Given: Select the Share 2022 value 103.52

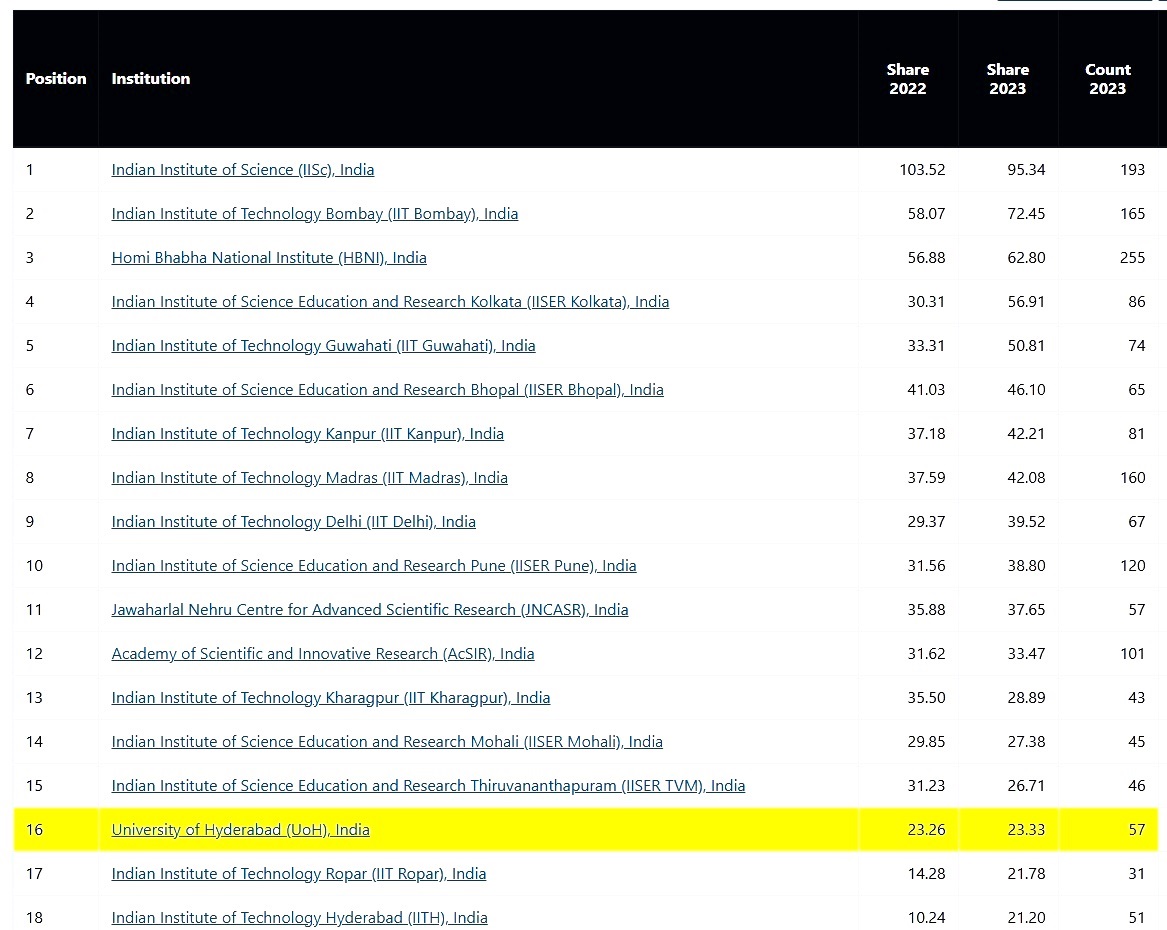Looking at the screenshot, I should click(922, 170).
